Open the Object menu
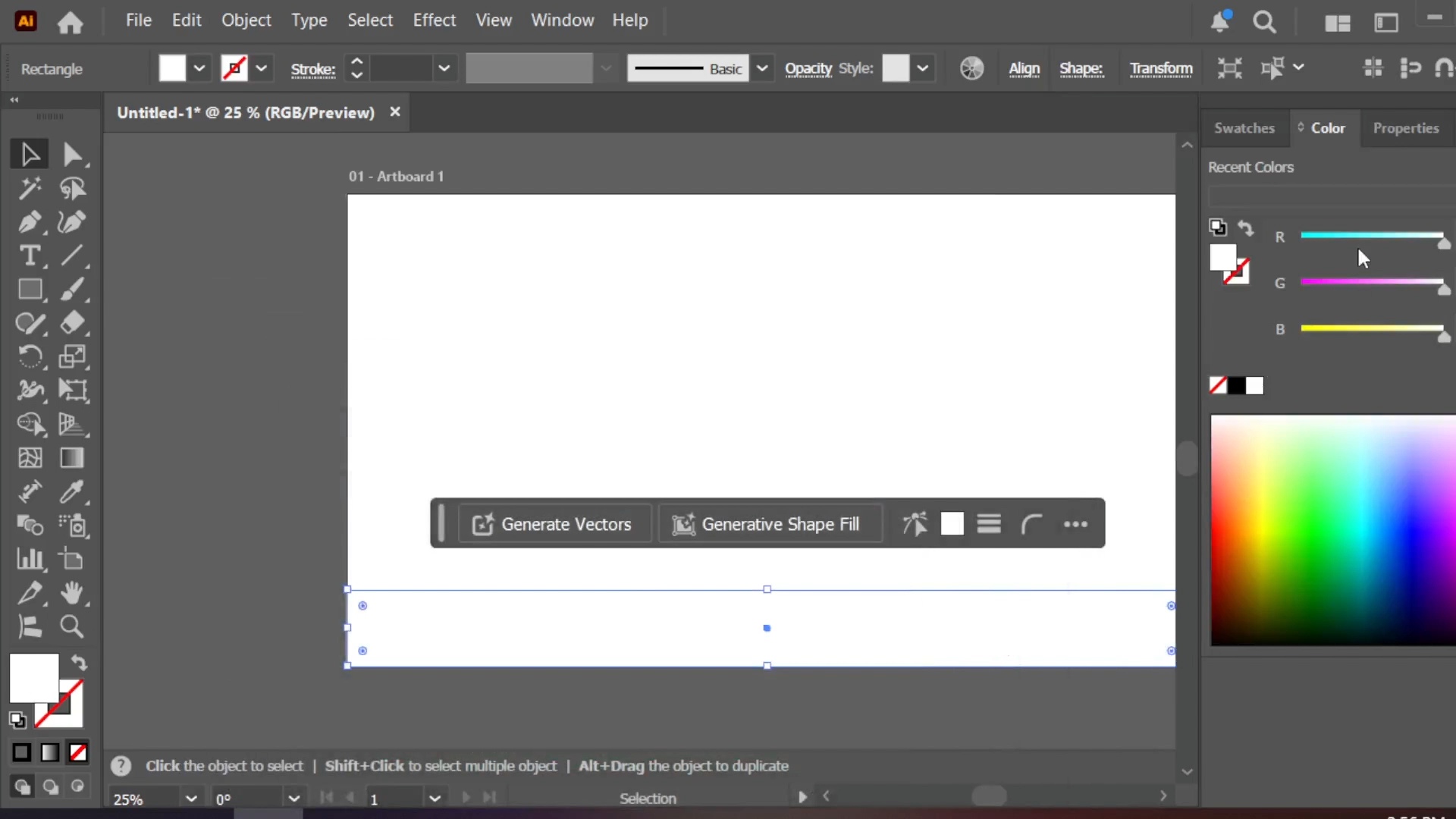 click(246, 20)
